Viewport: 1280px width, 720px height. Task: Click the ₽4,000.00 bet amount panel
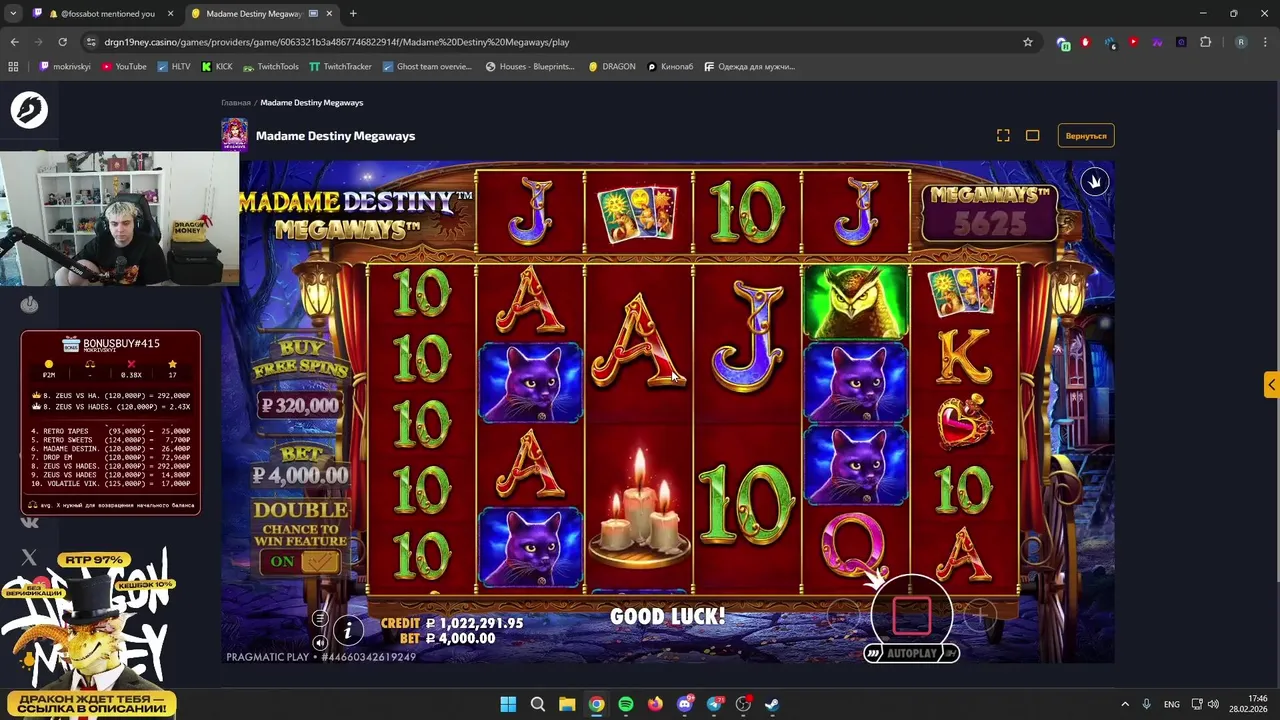click(x=301, y=475)
